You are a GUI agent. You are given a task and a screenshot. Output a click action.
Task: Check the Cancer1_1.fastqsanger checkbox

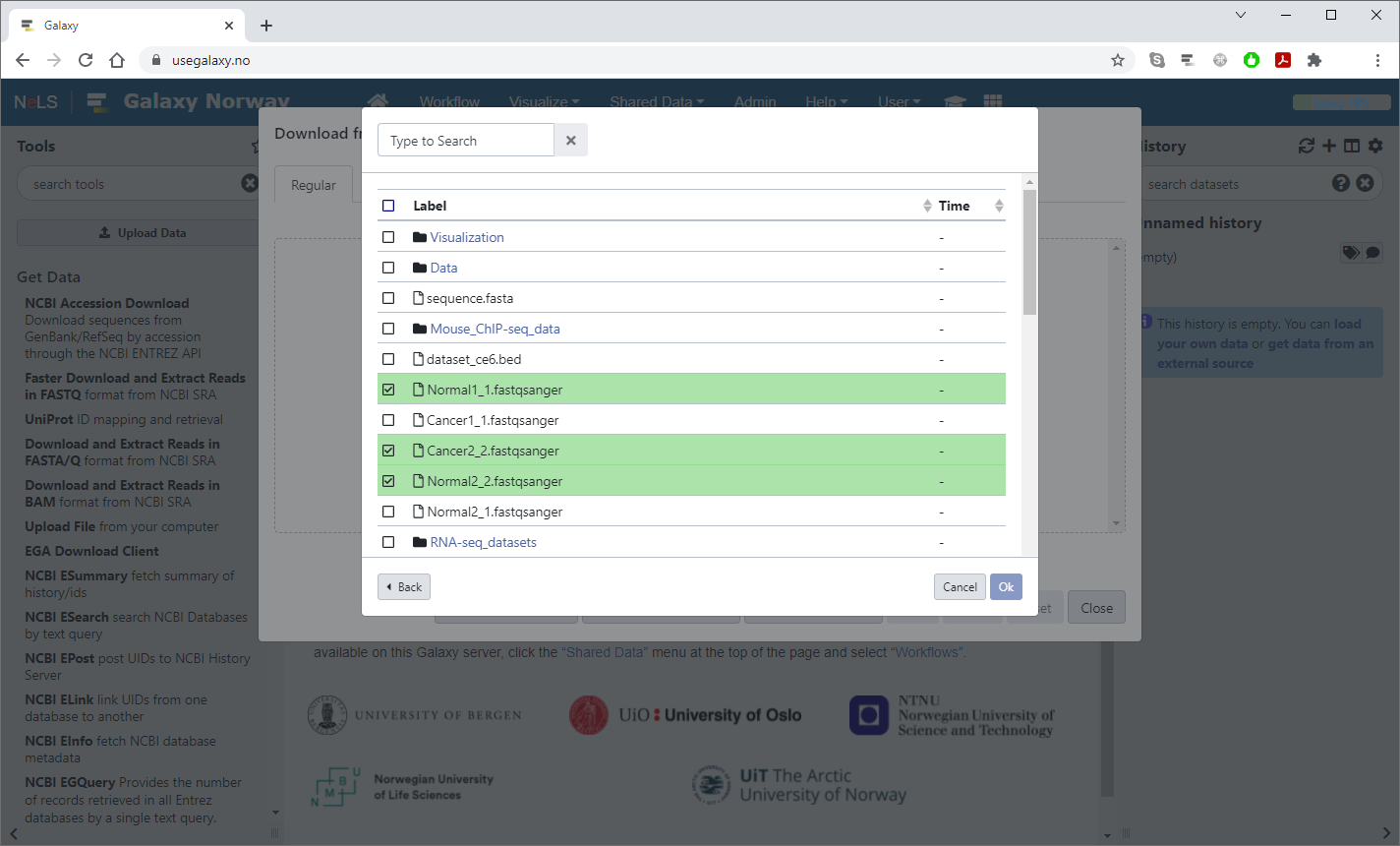click(388, 420)
